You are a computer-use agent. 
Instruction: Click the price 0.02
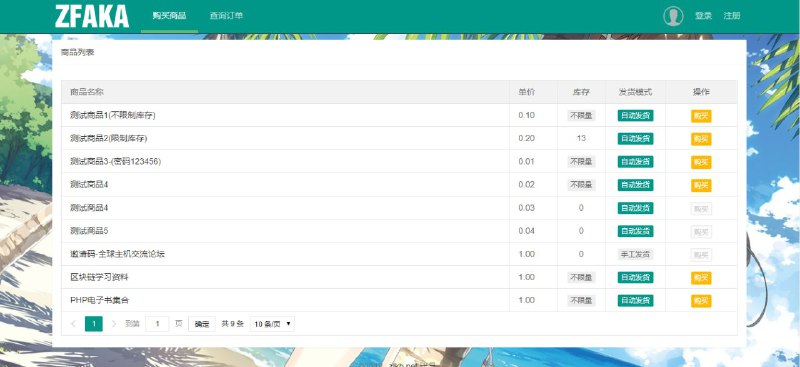coord(526,184)
